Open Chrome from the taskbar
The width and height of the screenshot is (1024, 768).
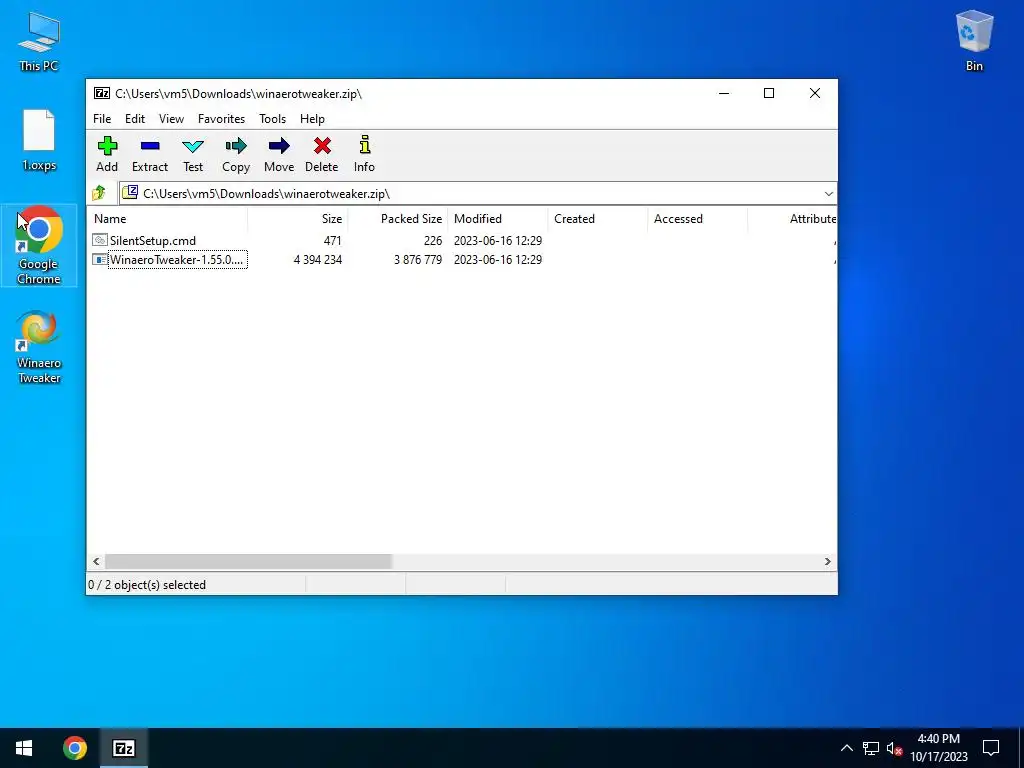click(x=75, y=748)
